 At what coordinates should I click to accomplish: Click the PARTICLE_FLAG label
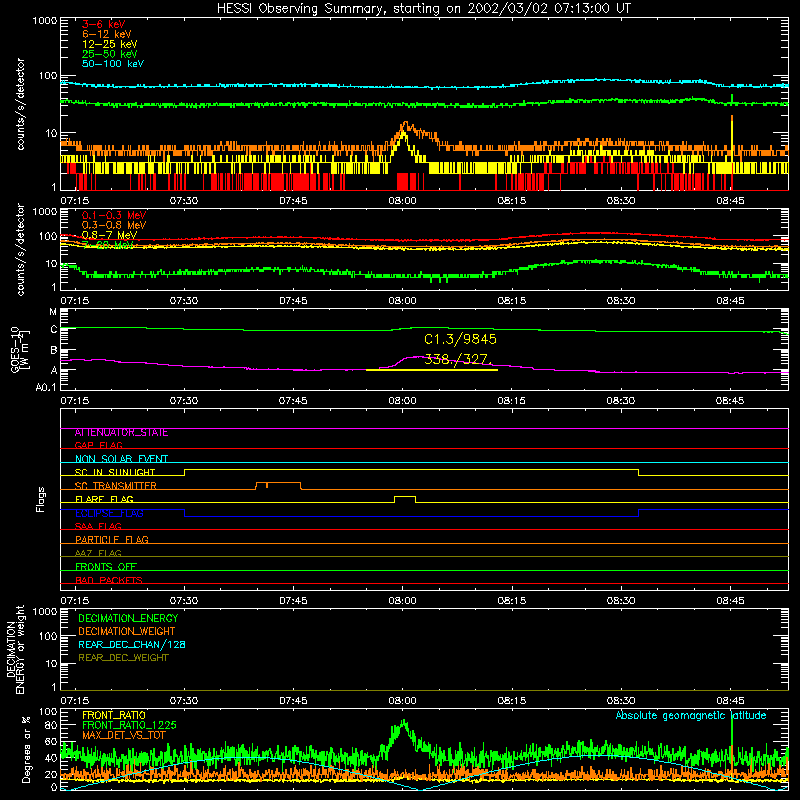pyautogui.click(x=112, y=540)
